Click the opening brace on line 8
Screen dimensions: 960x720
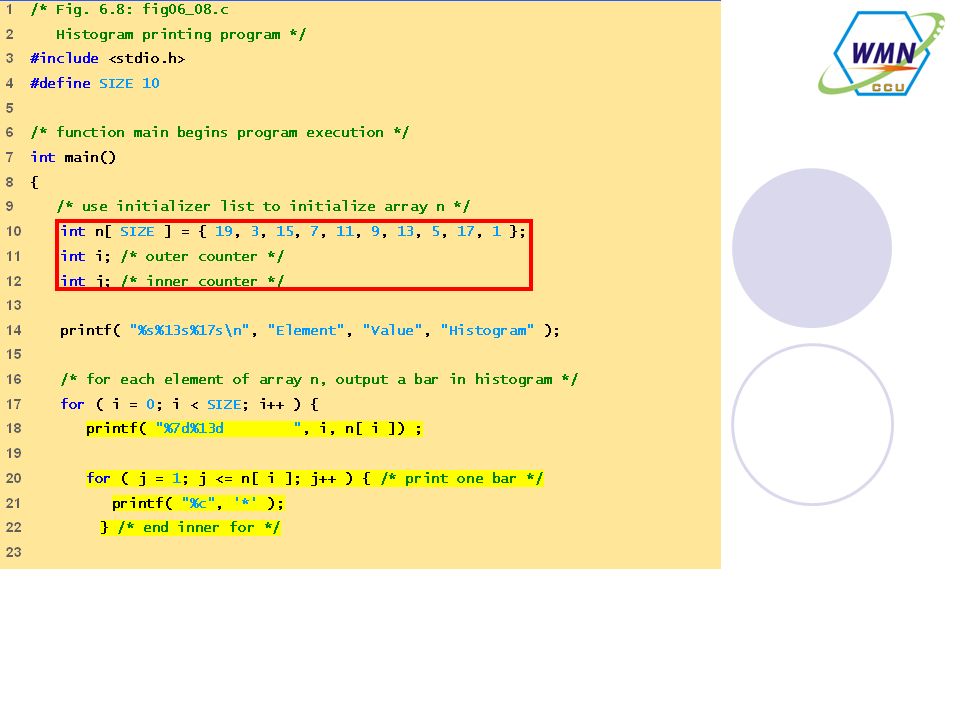coord(34,182)
